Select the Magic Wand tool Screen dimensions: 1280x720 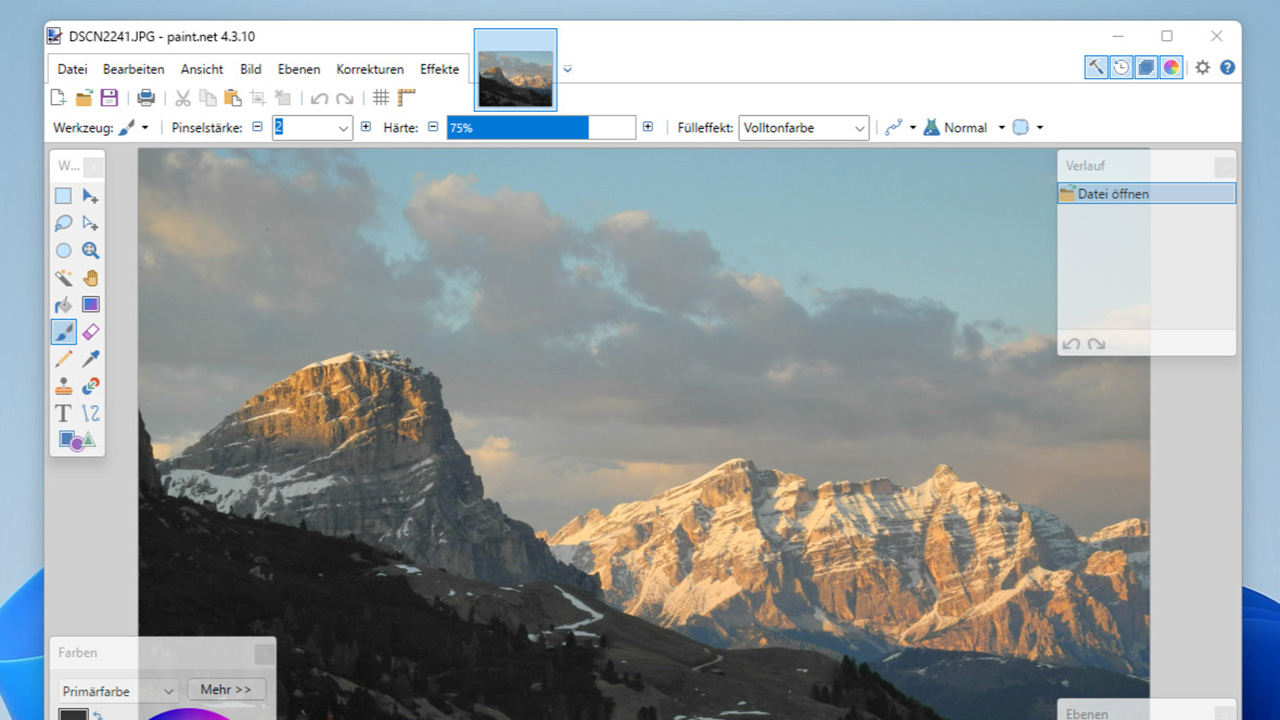(63, 278)
